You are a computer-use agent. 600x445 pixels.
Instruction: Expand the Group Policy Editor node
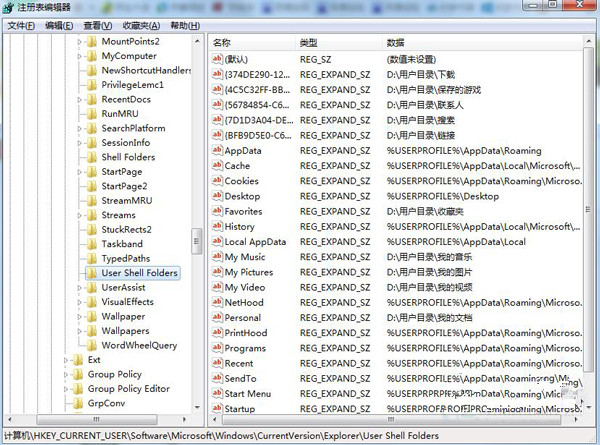66,389
